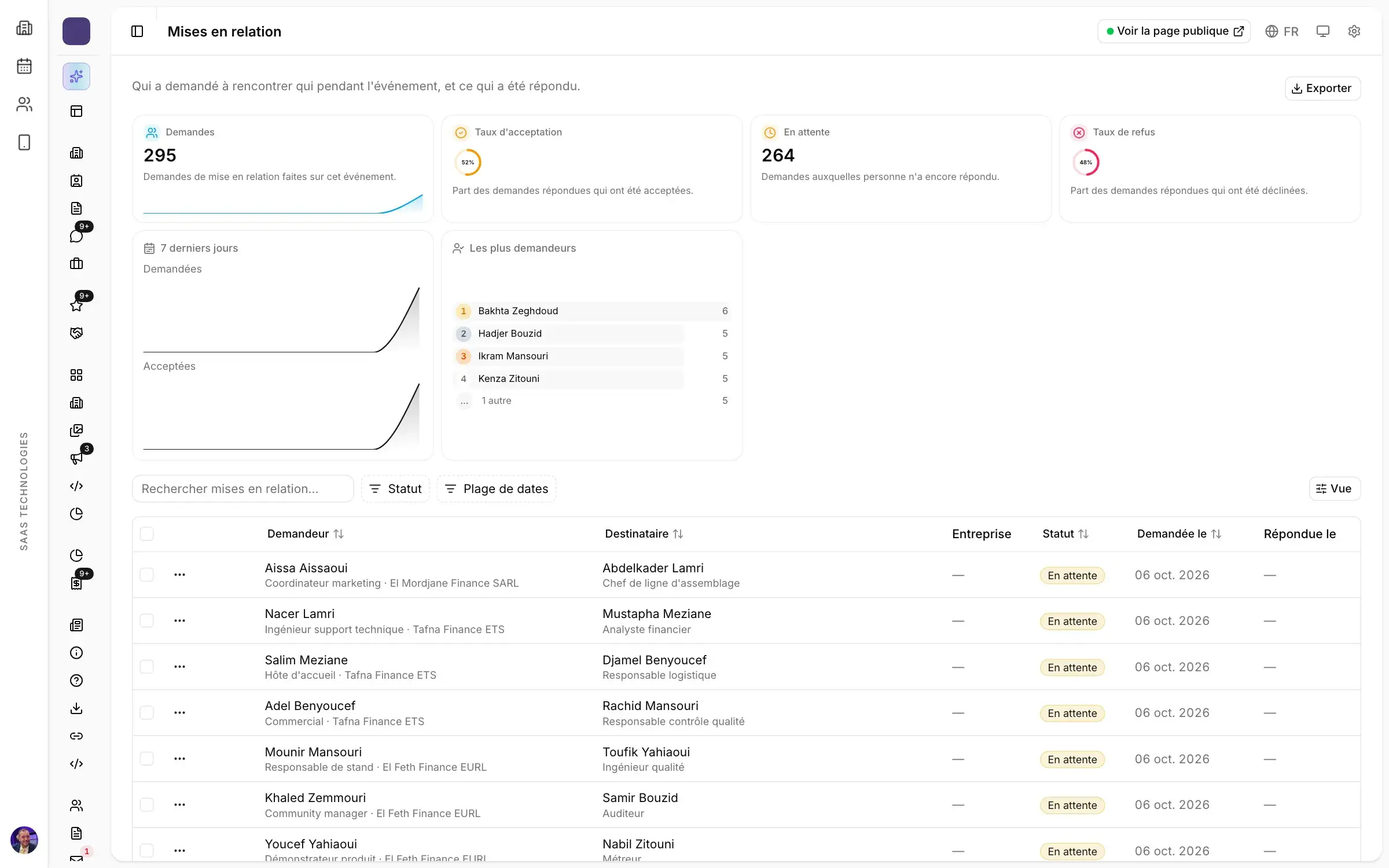This screenshot has width=1389, height=868.
Task: Check the Mounir Mansouri row checkbox
Action: tap(147, 759)
